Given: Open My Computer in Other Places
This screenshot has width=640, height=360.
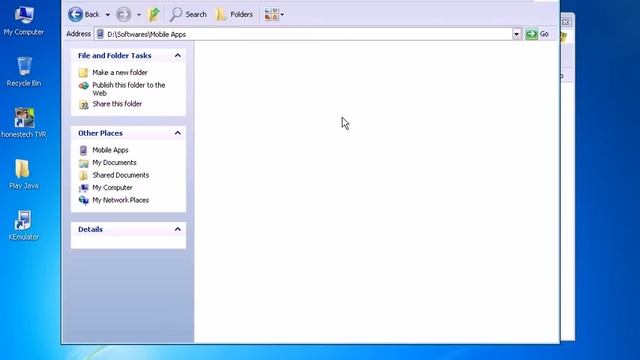Looking at the screenshot, I should click(x=112, y=188).
